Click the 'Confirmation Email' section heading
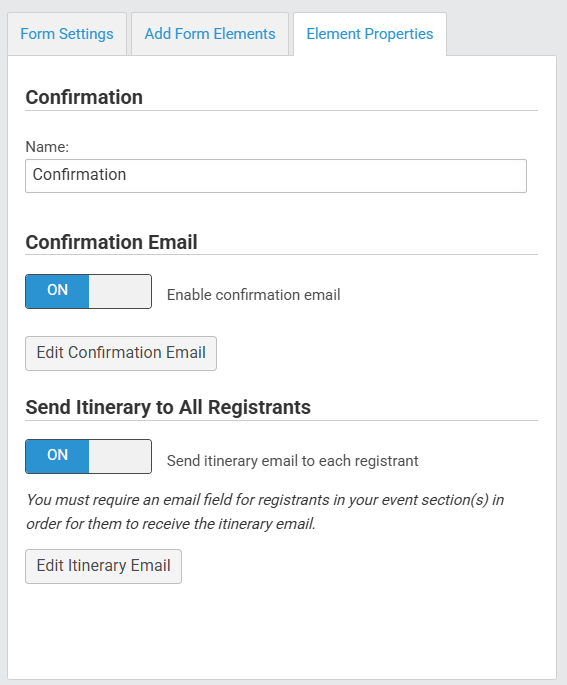Screen dimensions: 567x685 [111, 242]
